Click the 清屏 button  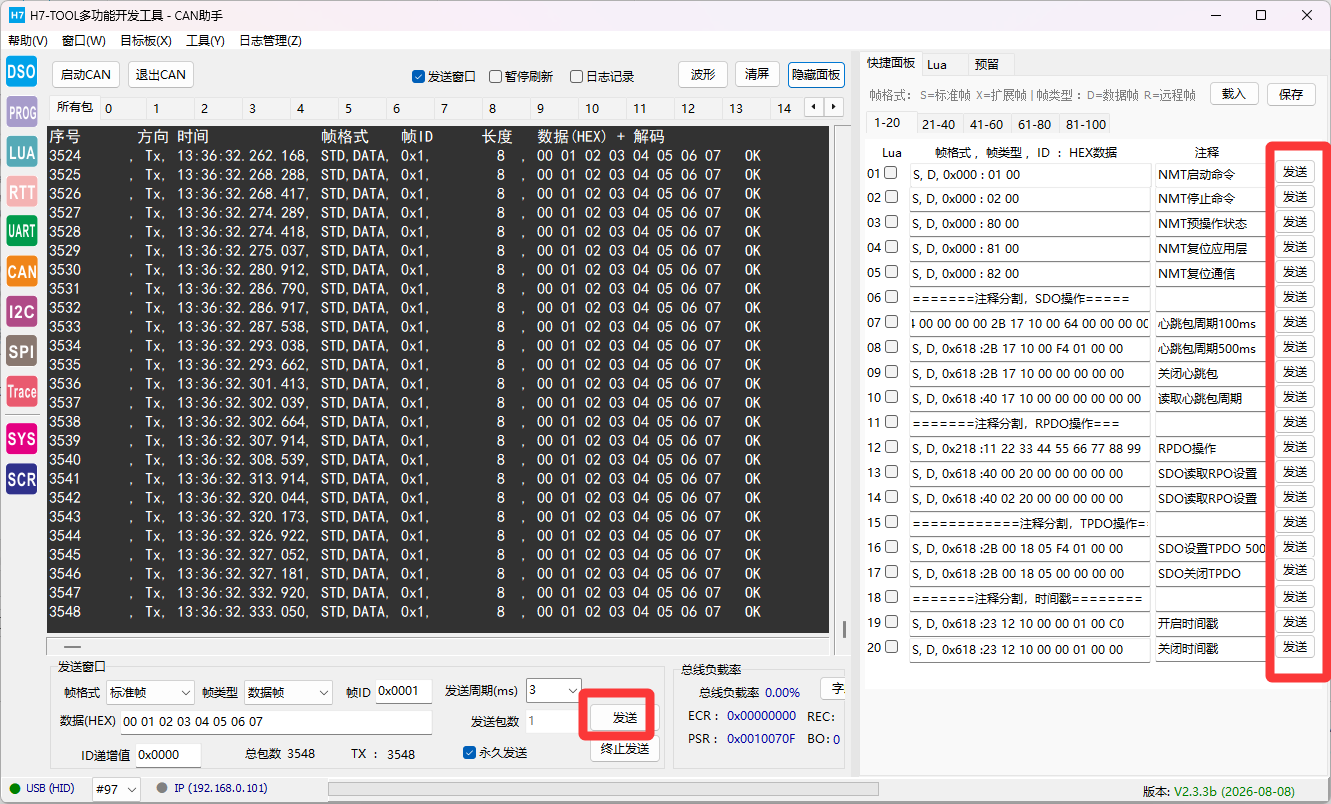tap(758, 75)
